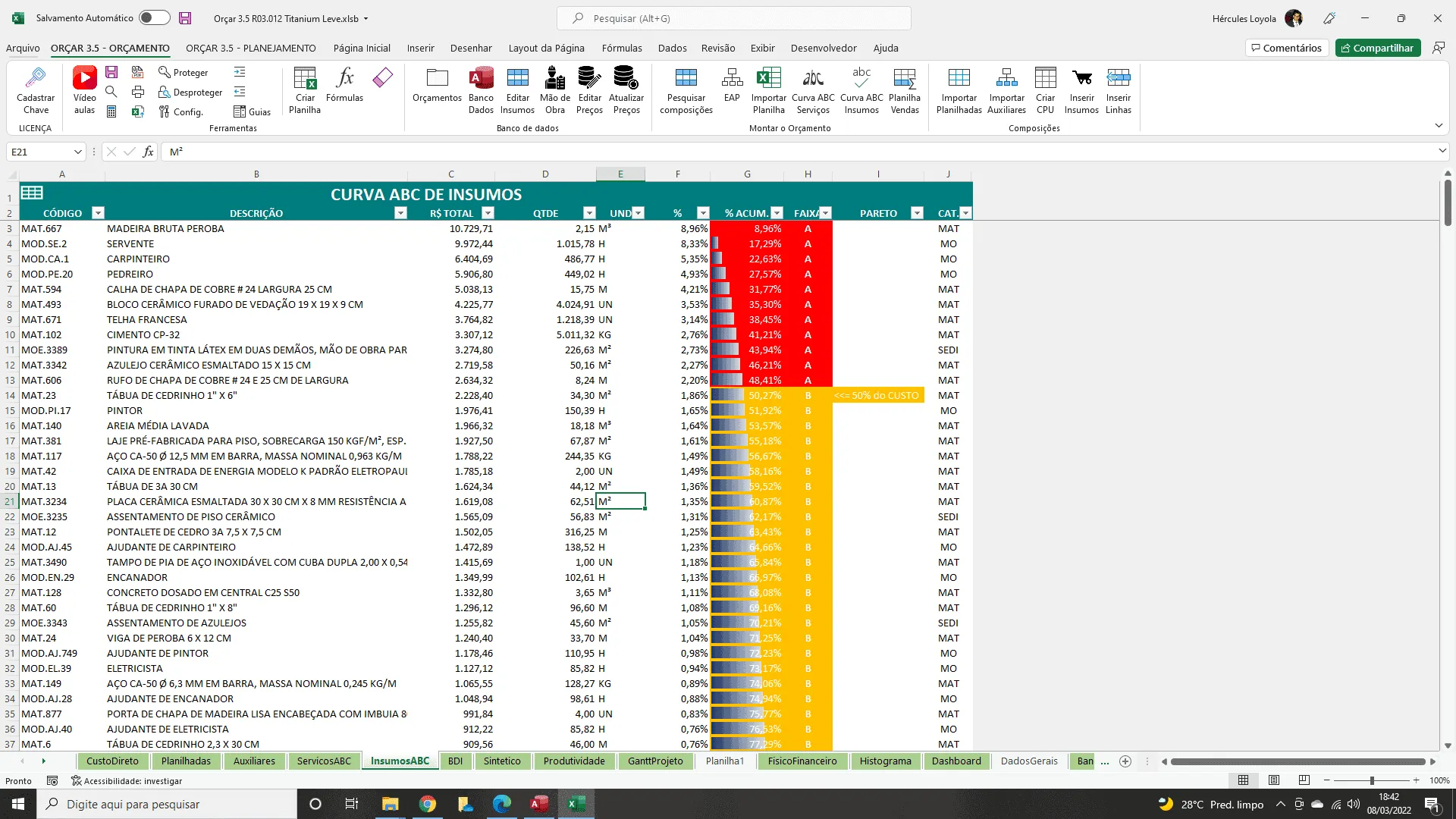Open Orçamentos folder icon

(438, 77)
